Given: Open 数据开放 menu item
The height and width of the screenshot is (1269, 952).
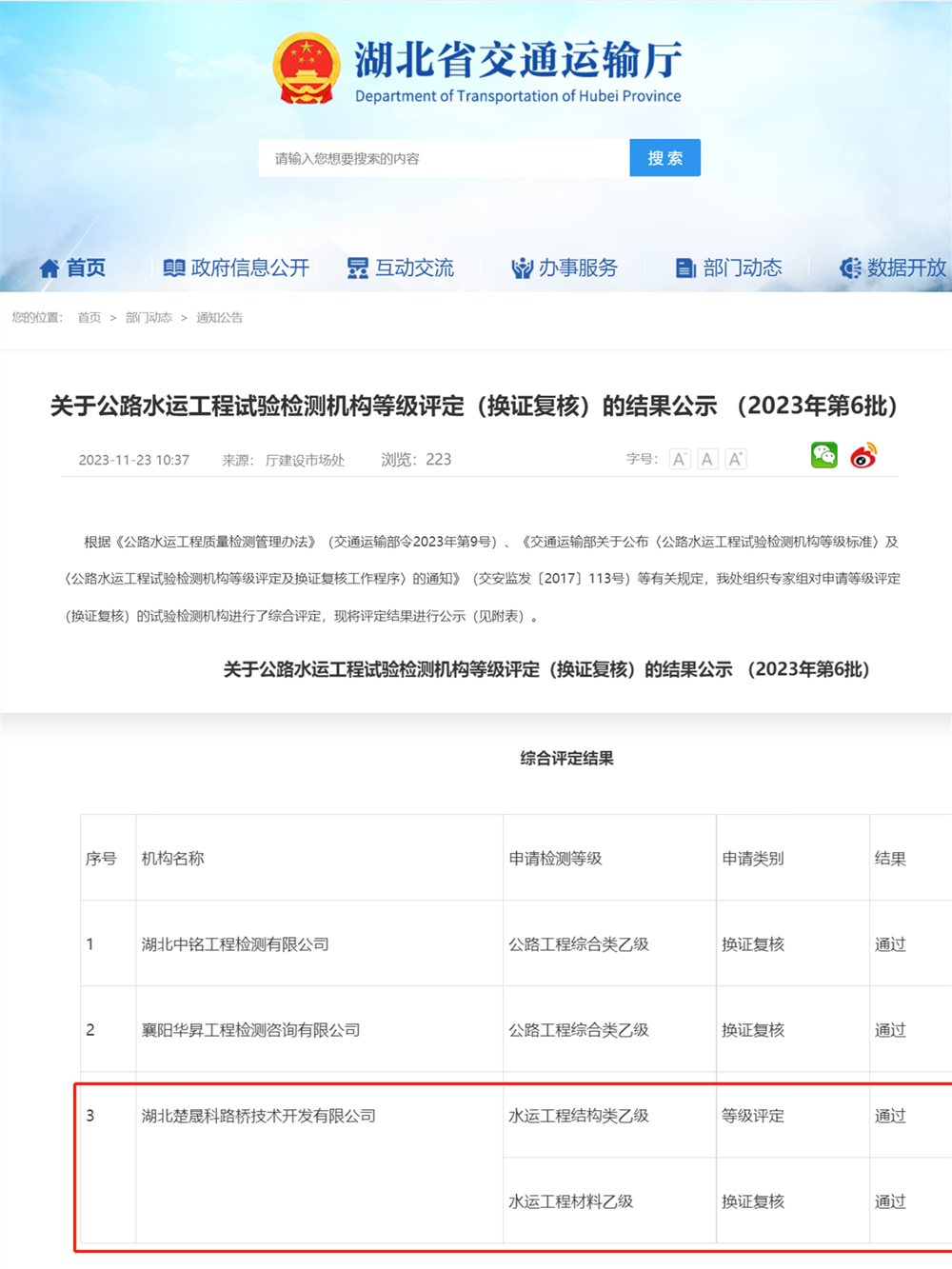Looking at the screenshot, I should tap(893, 268).
